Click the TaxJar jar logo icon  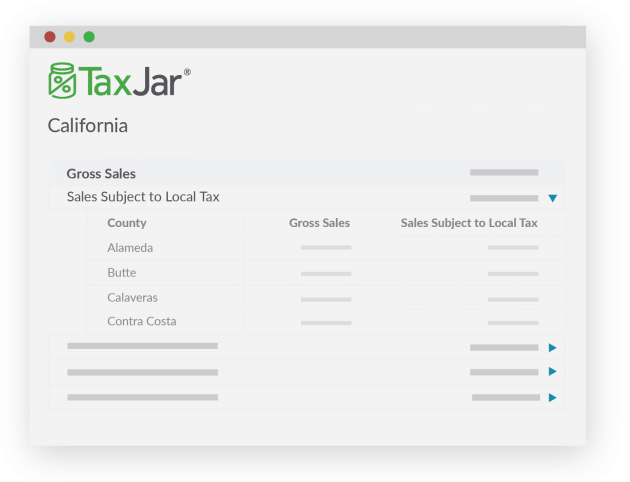coord(62,81)
